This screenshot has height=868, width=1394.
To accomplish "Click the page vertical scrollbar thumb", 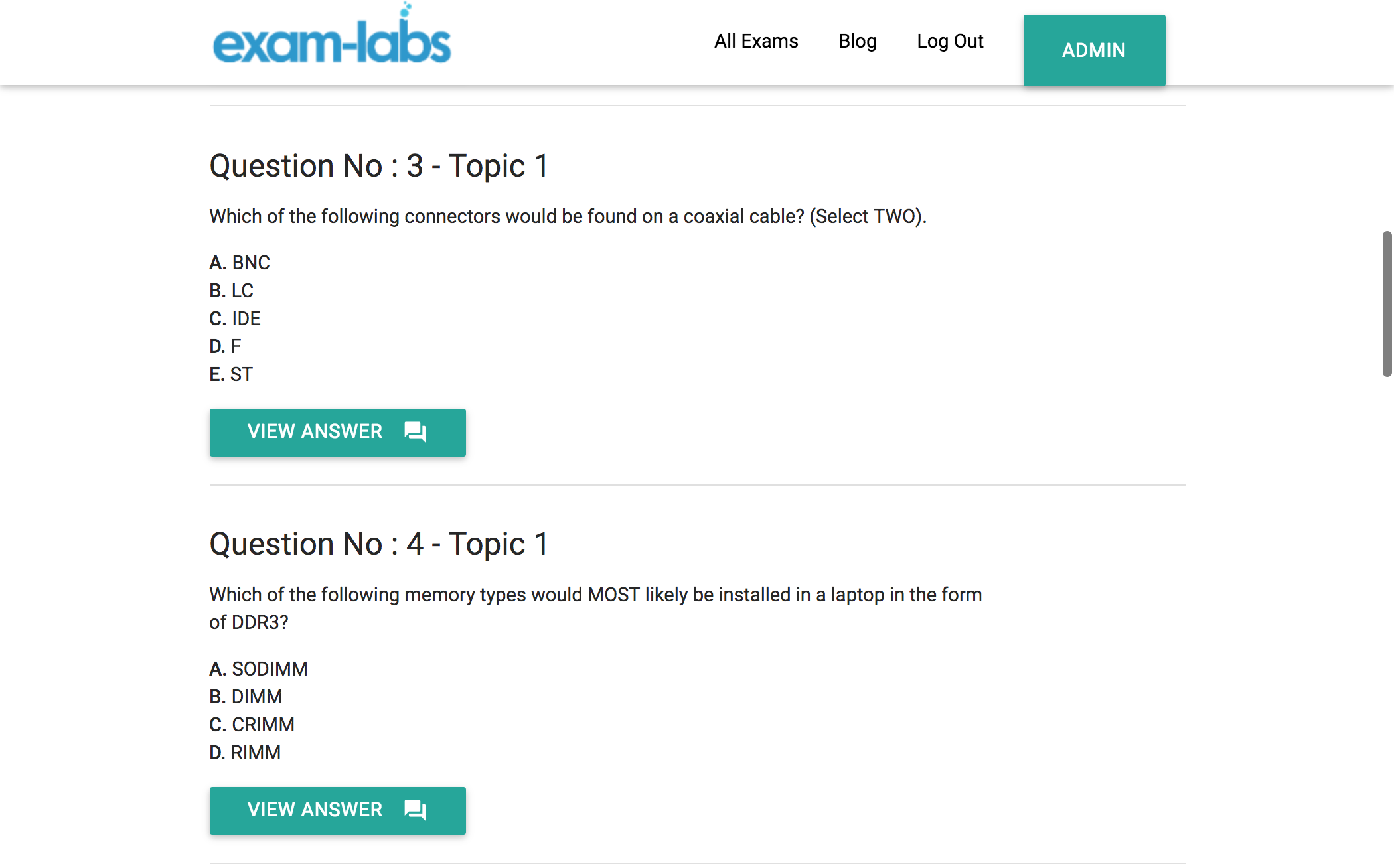I will pos(1387,304).
